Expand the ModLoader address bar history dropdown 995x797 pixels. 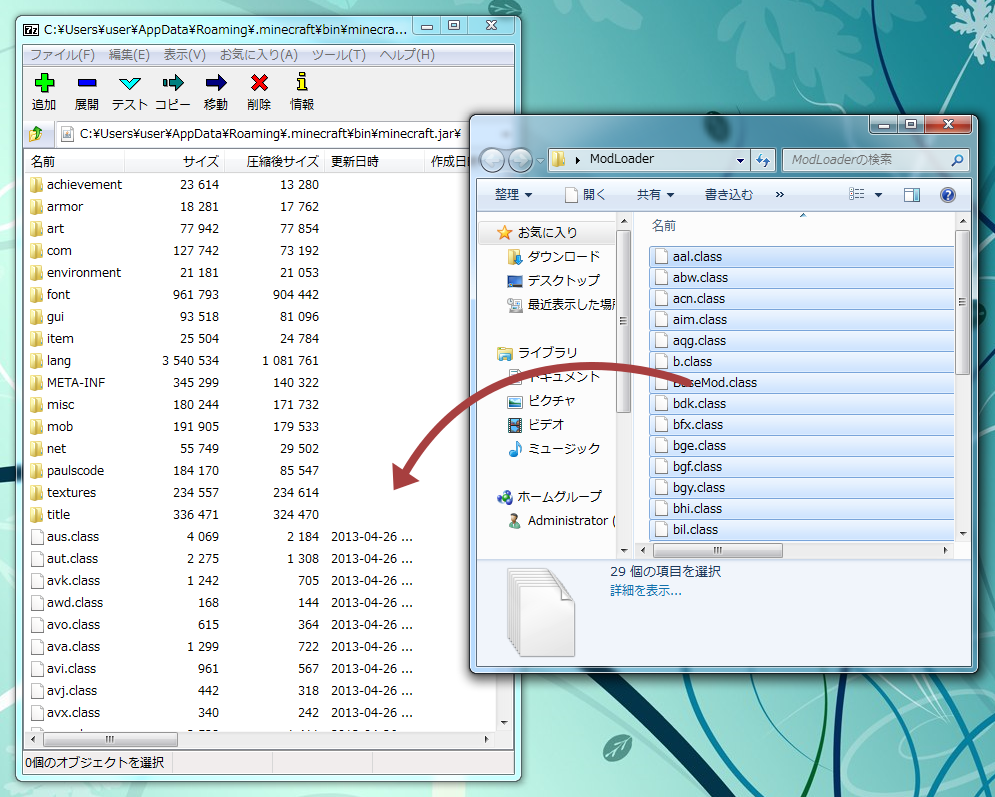(x=740, y=161)
